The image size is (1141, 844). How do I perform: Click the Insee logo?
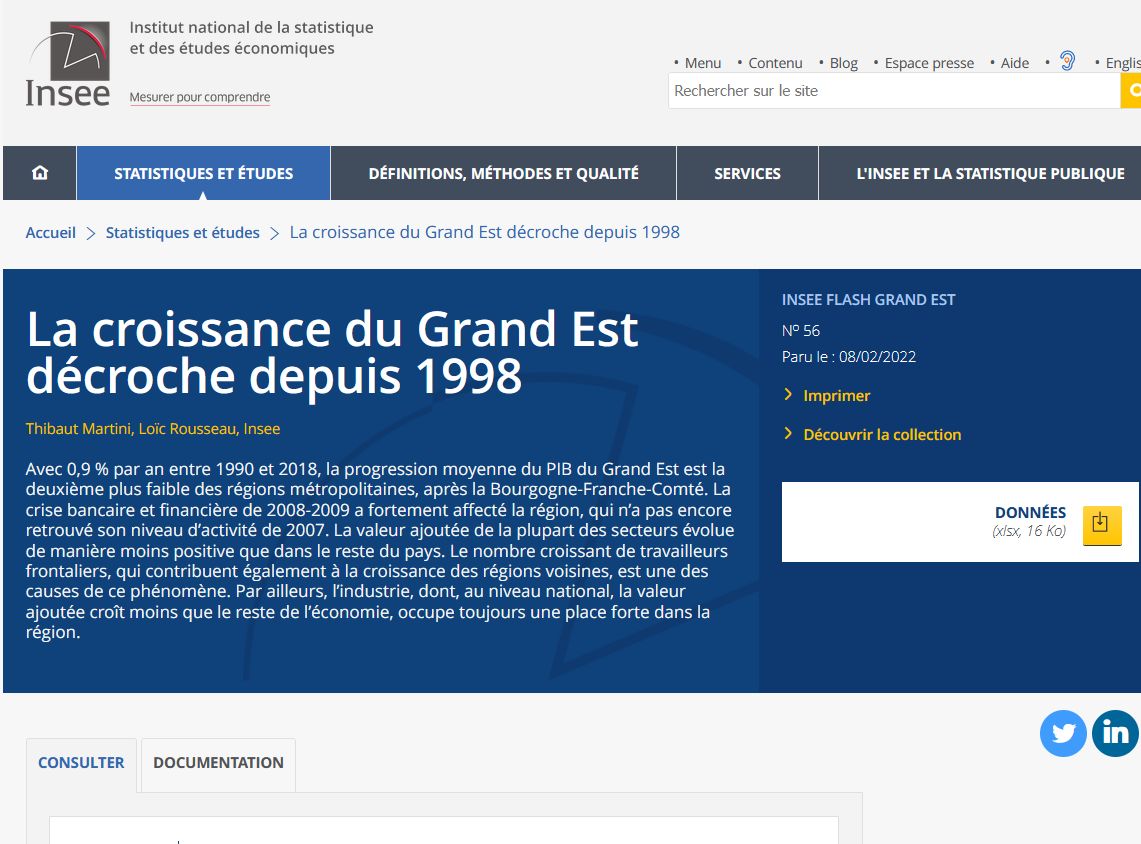click(x=68, y=63)
